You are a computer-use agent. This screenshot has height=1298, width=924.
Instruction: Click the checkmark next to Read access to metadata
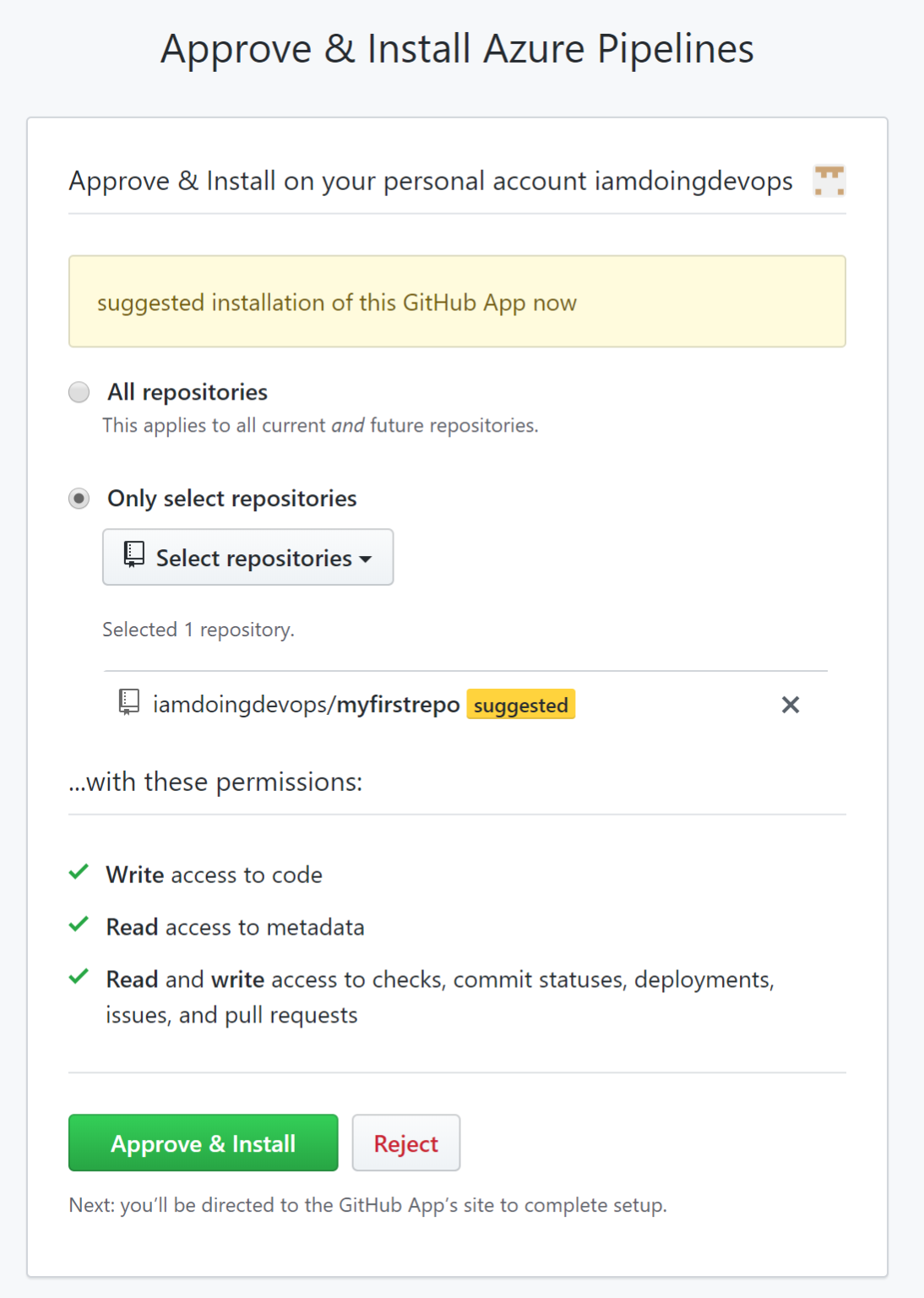tap(79, 924)
